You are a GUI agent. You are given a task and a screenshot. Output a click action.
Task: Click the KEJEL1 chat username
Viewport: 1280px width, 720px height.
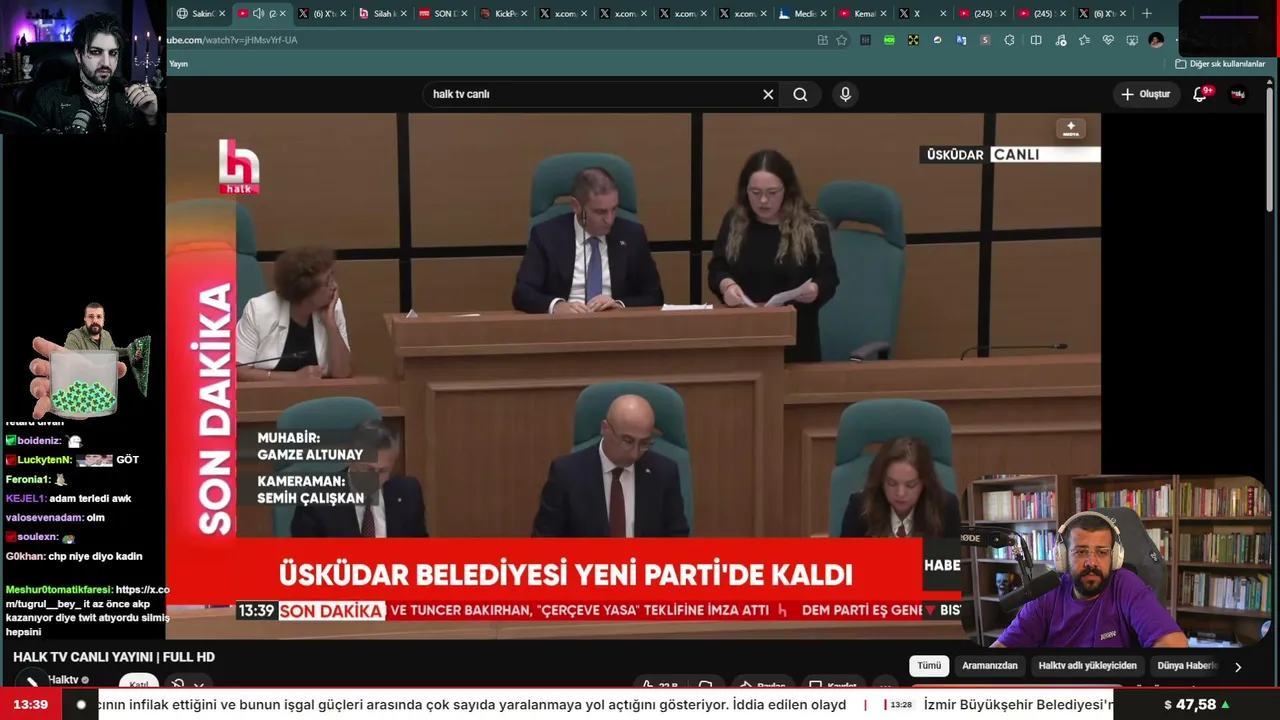(26, 498)
